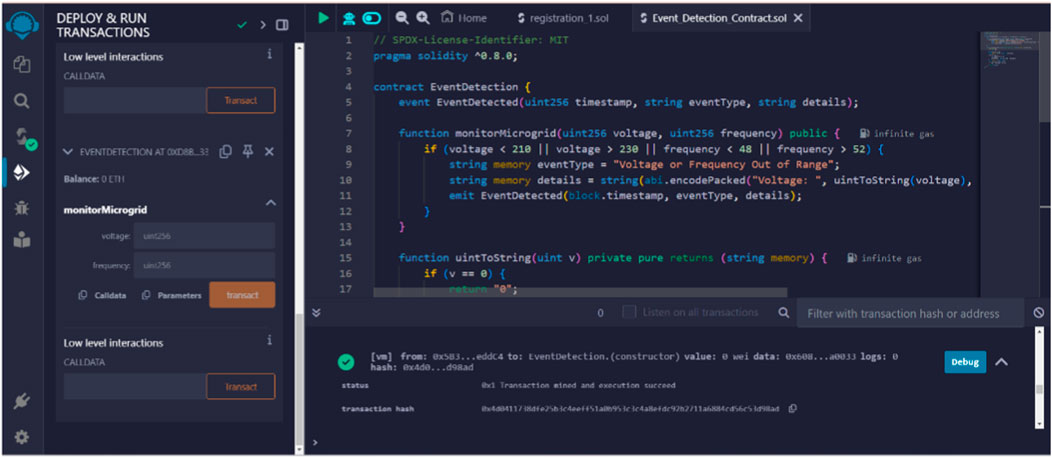
Task: Click the green success status icon
Action: coord(346,363)
